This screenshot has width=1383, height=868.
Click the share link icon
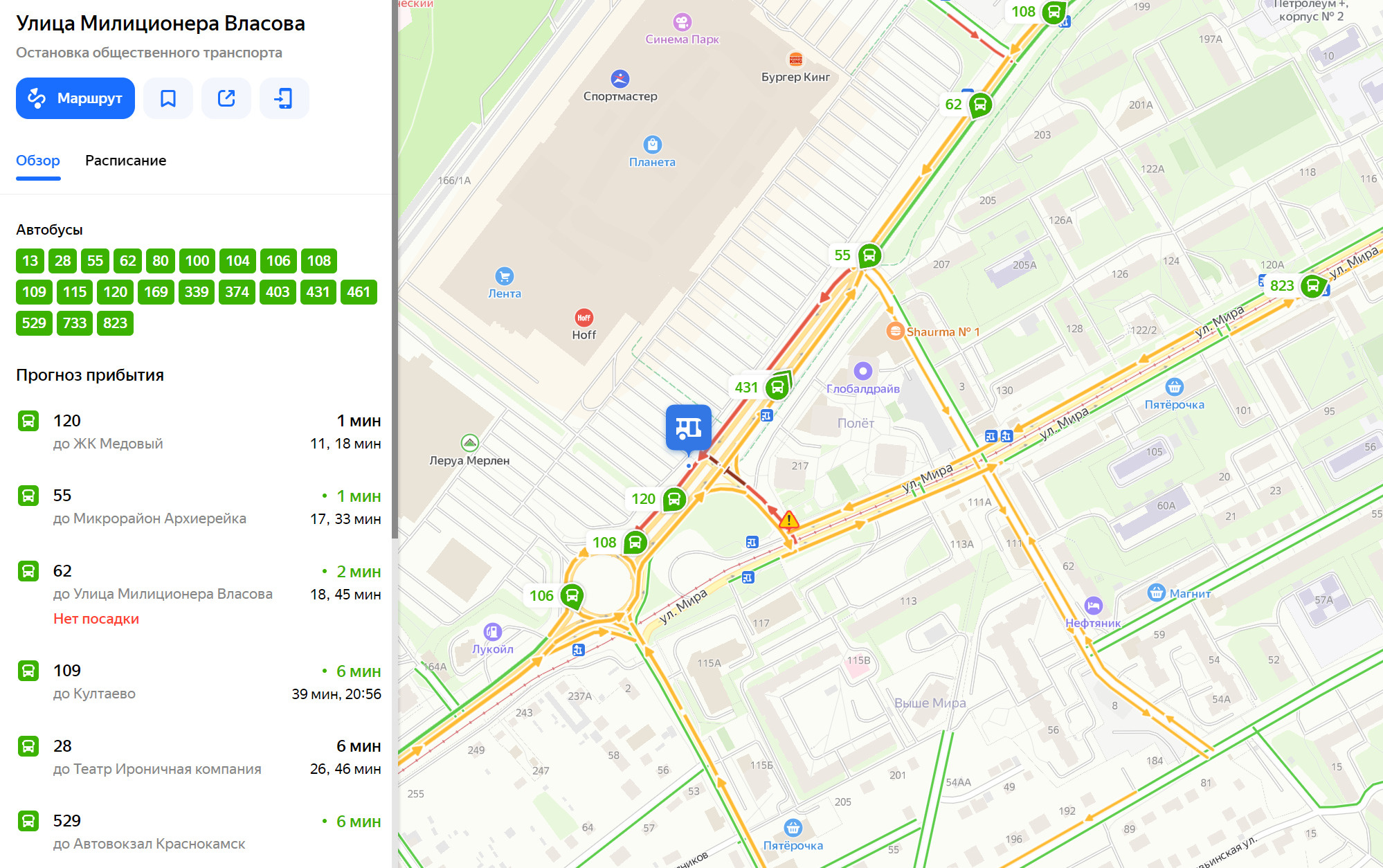pyautogui.click(x=226, y=98)
